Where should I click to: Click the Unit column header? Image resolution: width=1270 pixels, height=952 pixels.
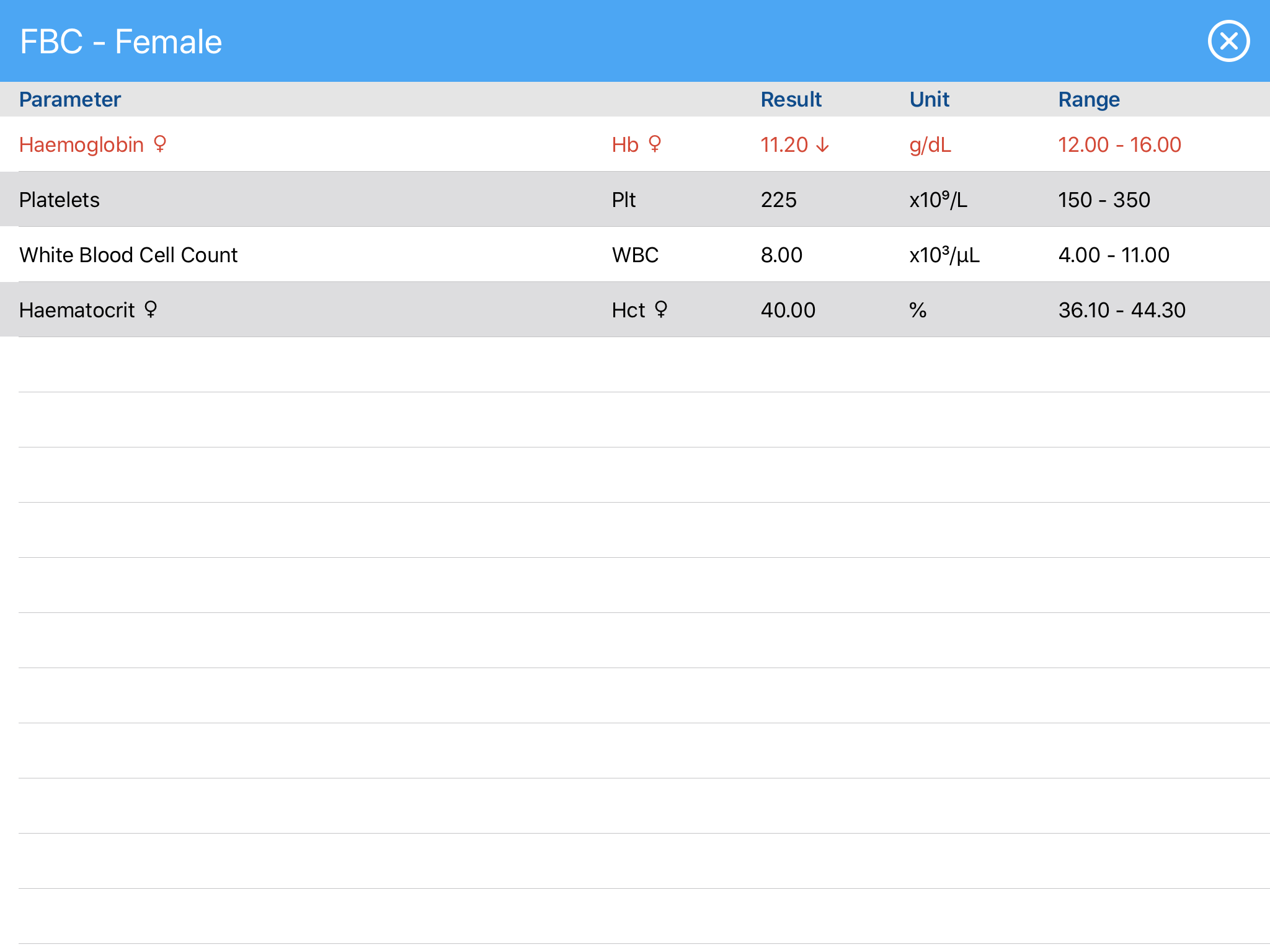pyautogui.click(x=929, y=99)
